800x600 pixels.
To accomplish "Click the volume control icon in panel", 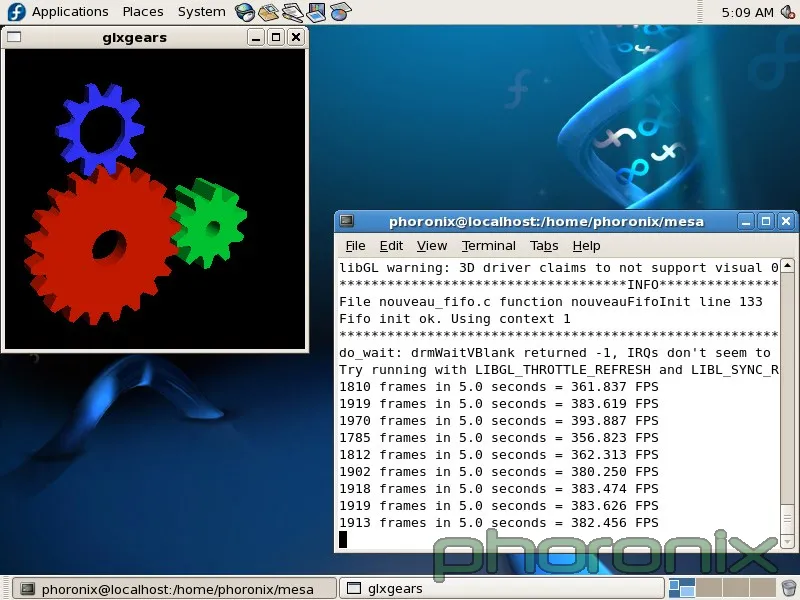I will (788, 12).
